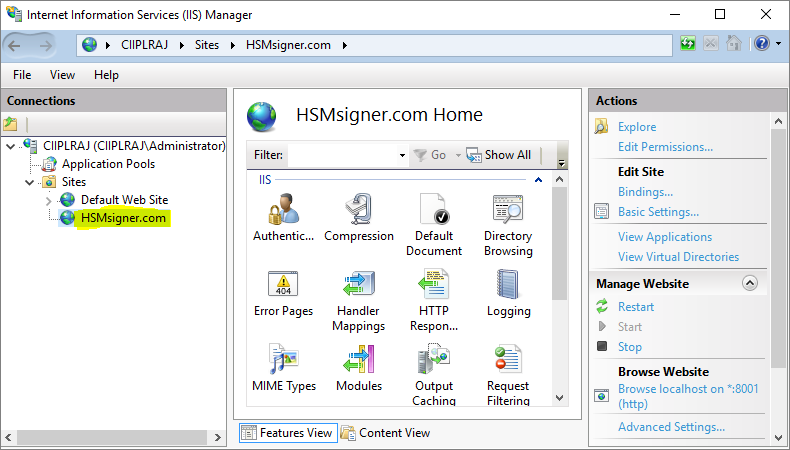790x450 pixels.
Task: Click the Restart link
Action: coord(636,307)
